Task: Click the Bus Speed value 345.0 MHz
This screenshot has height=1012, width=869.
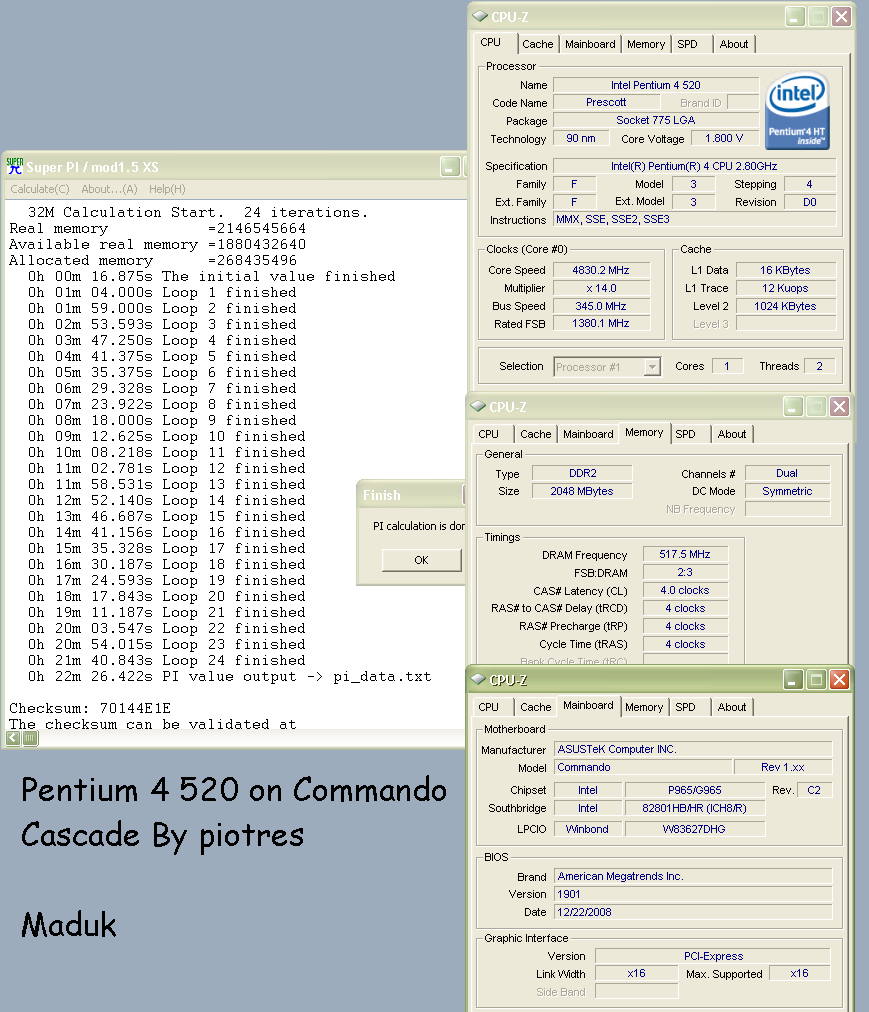Action: point(600,306)
